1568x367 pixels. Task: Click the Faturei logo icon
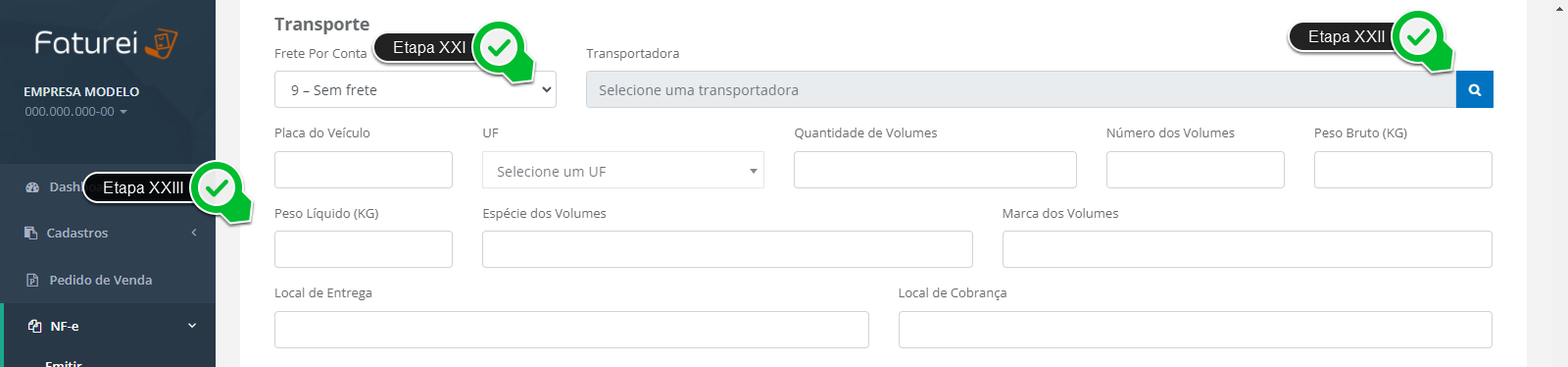(161, 44)
